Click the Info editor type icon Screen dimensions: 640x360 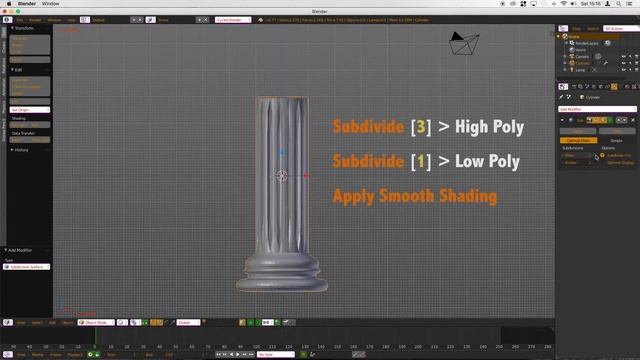pos(7,20)
